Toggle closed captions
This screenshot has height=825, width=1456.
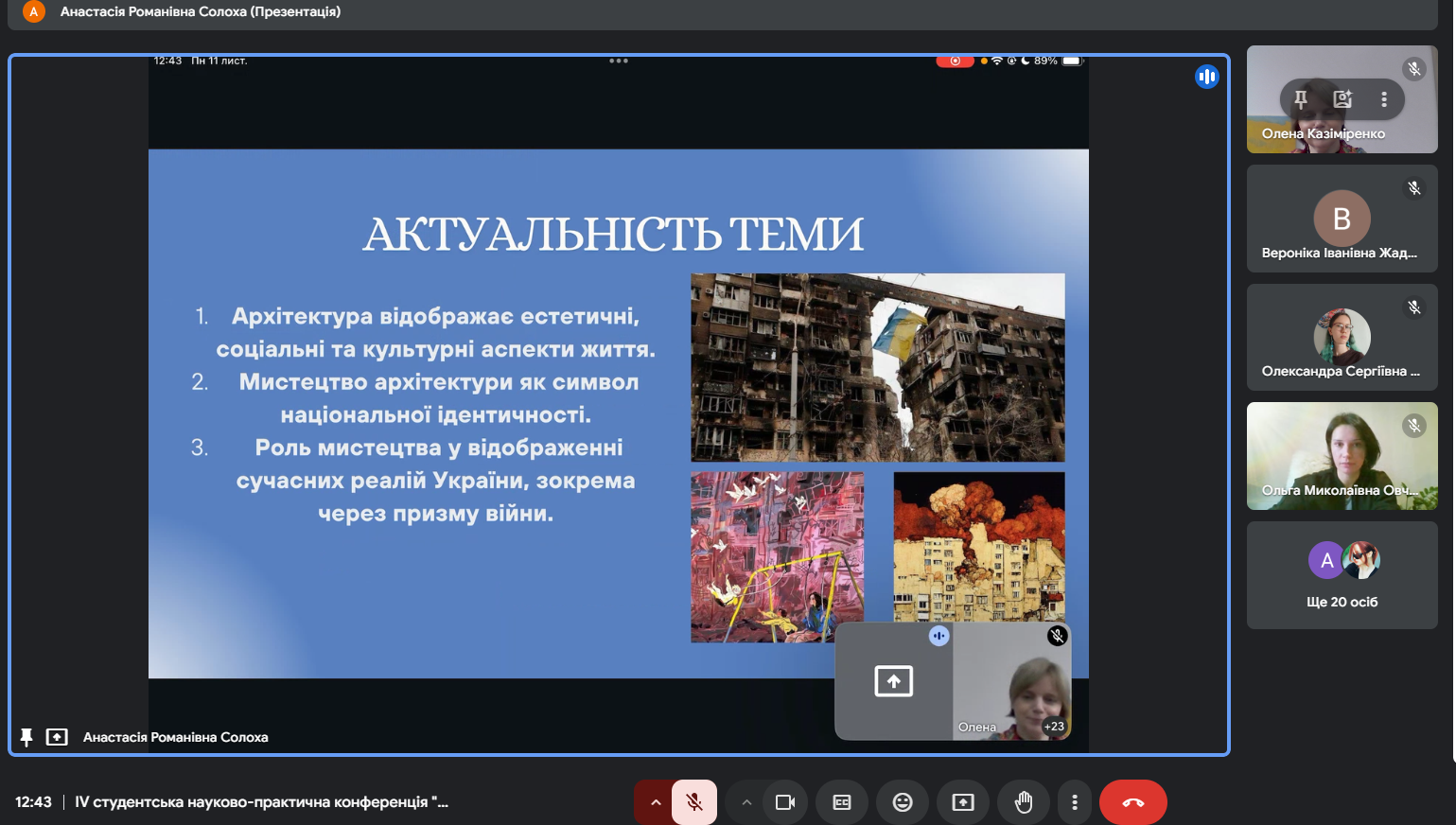coord(841,802)
